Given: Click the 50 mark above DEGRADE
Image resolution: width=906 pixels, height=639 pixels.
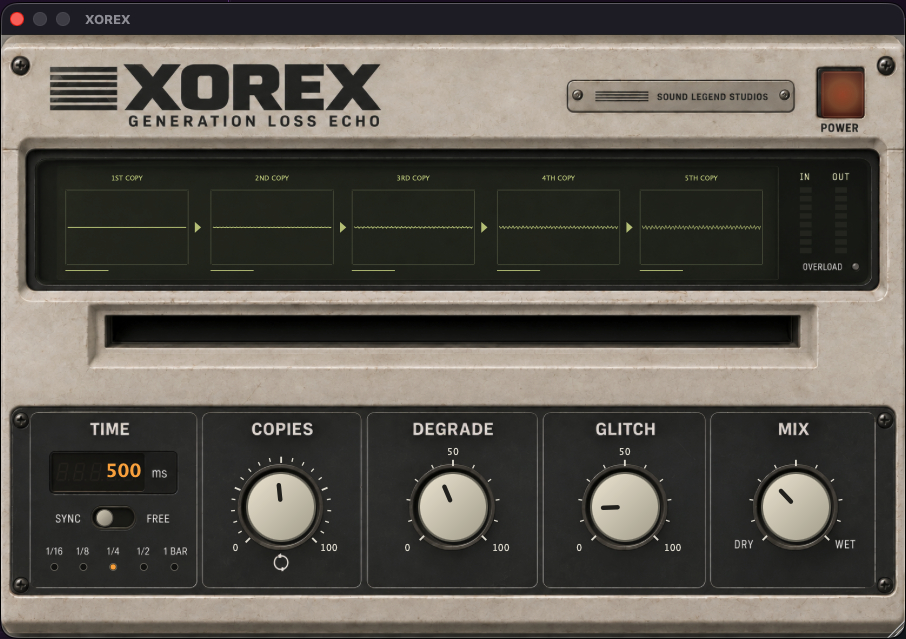Looking at the screenshot, I should [x=452, y=452].
